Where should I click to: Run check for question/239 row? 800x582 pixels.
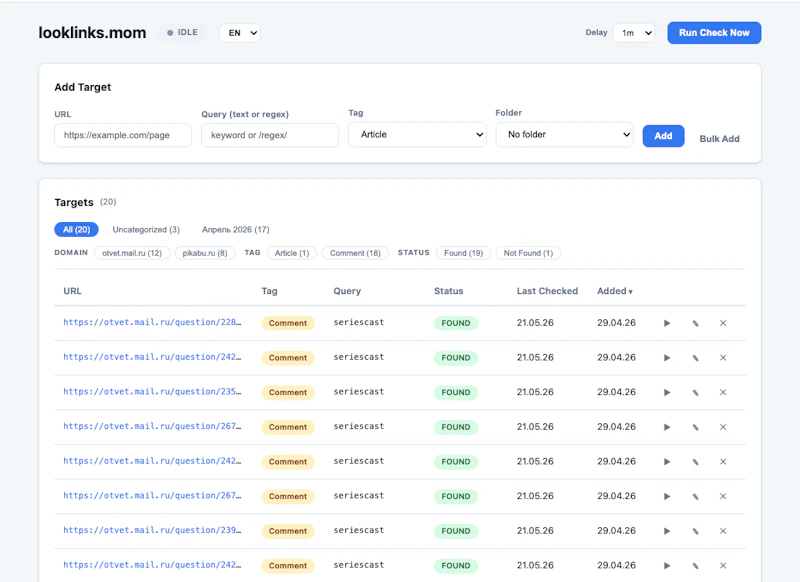coord(667,531)
